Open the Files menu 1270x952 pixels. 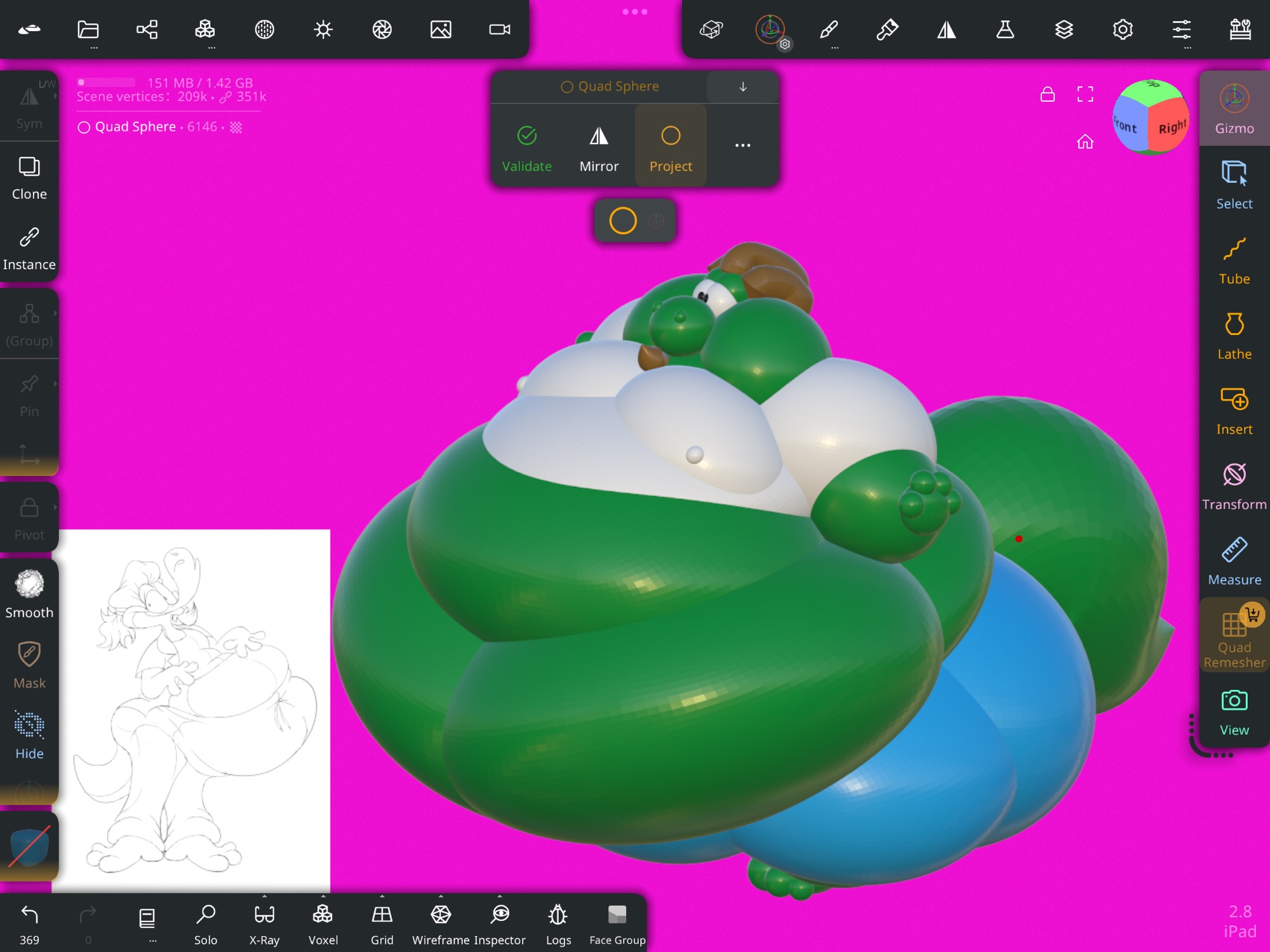coord(88,29)
